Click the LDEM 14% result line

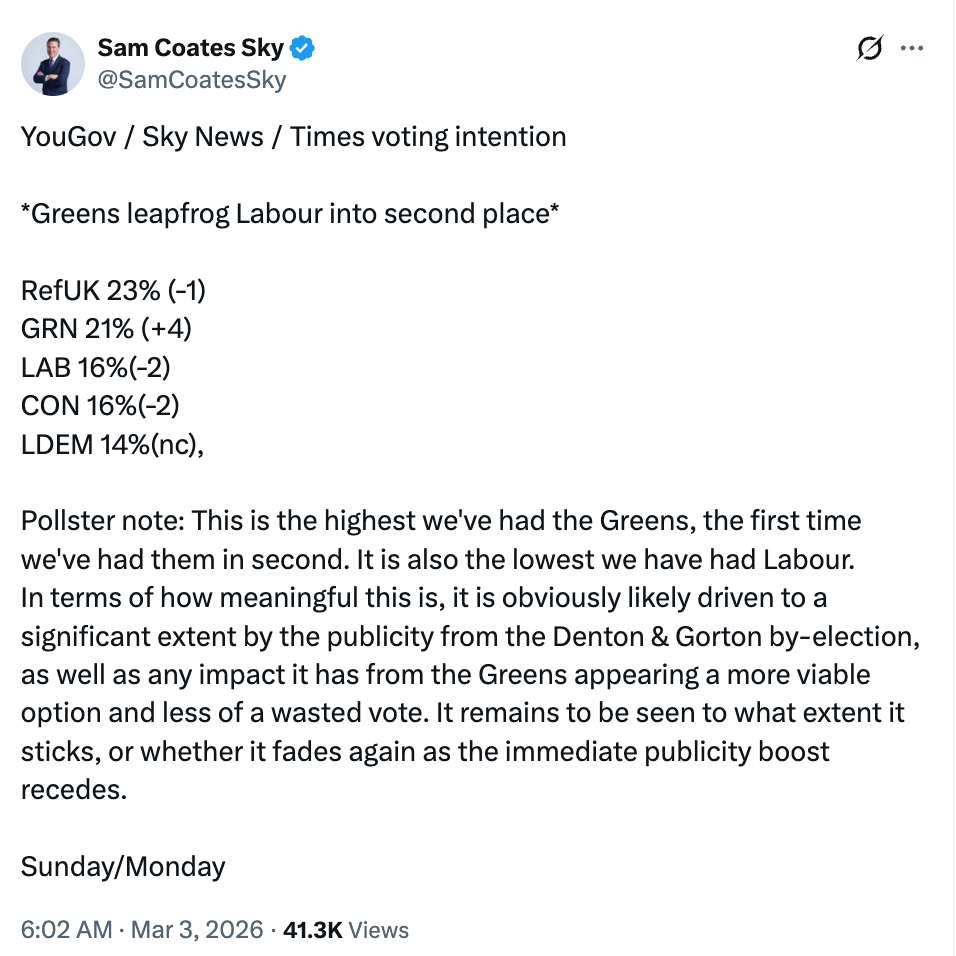tap(112, 444)
